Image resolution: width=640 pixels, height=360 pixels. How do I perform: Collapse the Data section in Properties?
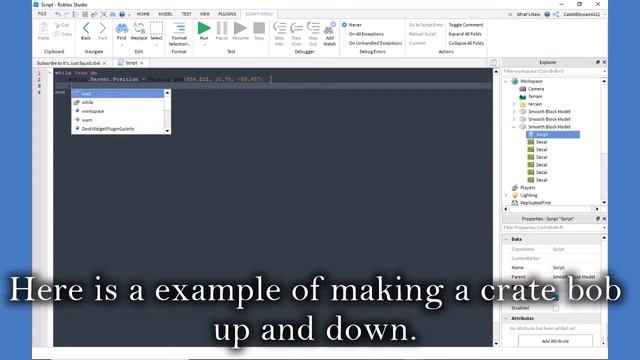506,239
